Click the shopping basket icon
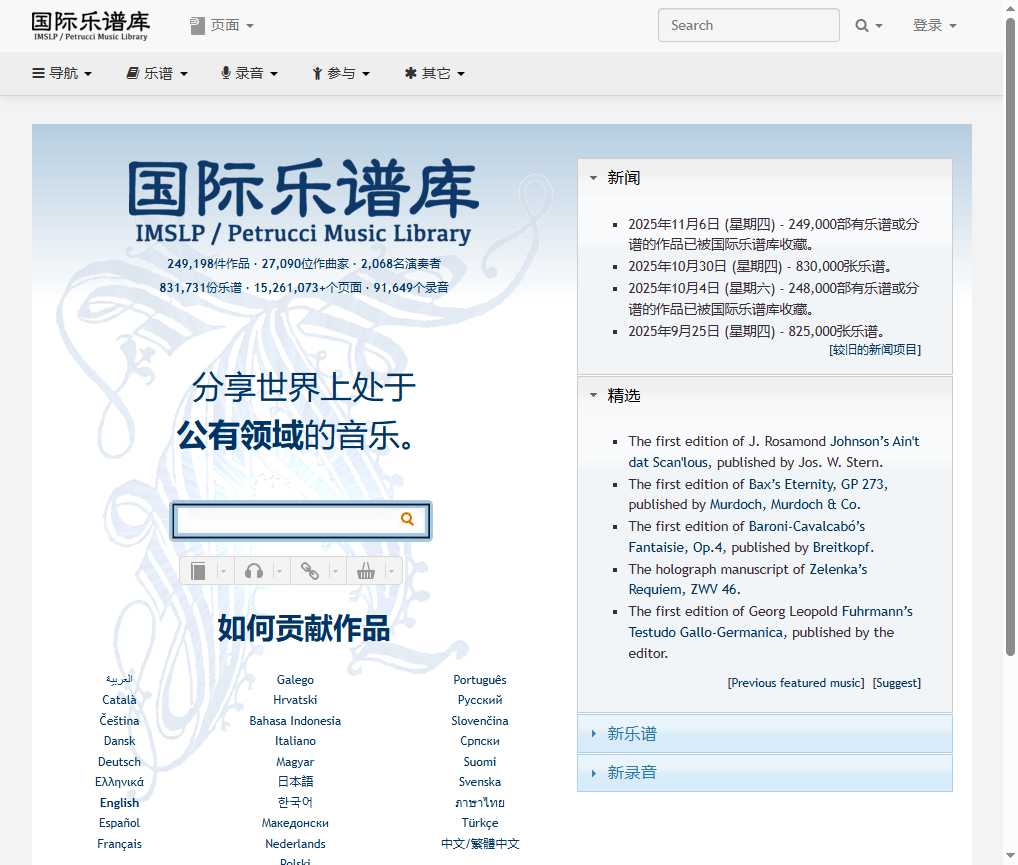The width and height of the screenshot is (1018, 865). pyautogui.click(x=366, y=570)
